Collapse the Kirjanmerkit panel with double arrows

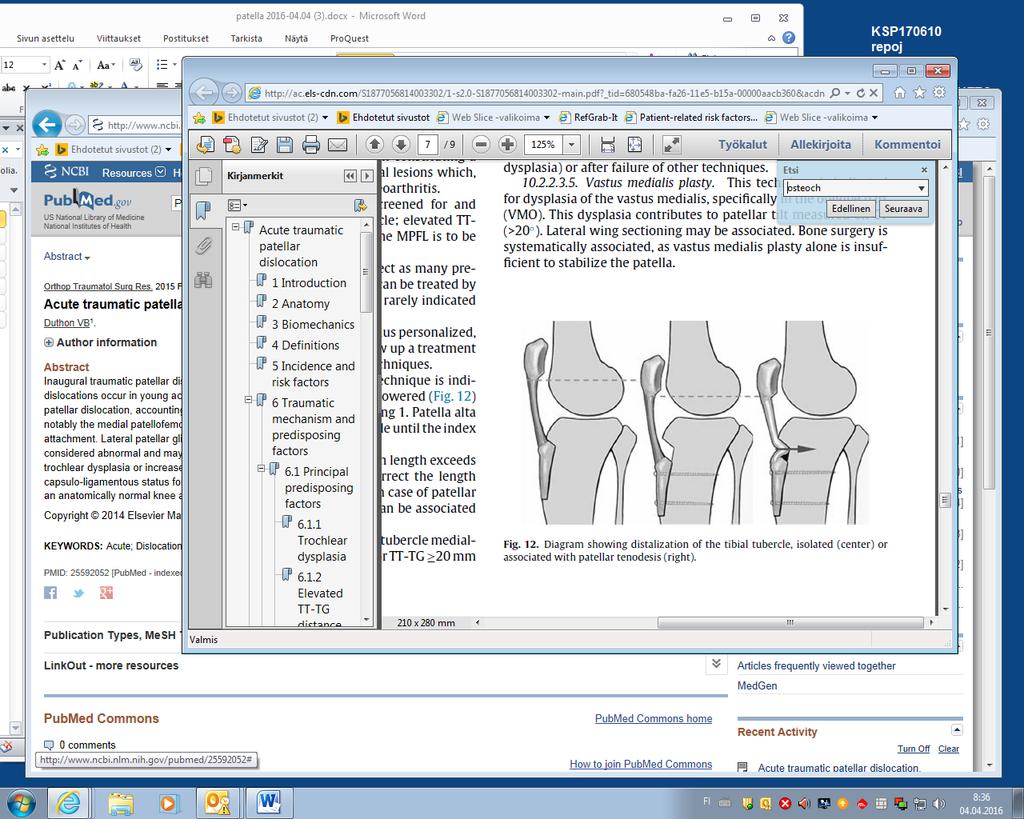point(351,176)
